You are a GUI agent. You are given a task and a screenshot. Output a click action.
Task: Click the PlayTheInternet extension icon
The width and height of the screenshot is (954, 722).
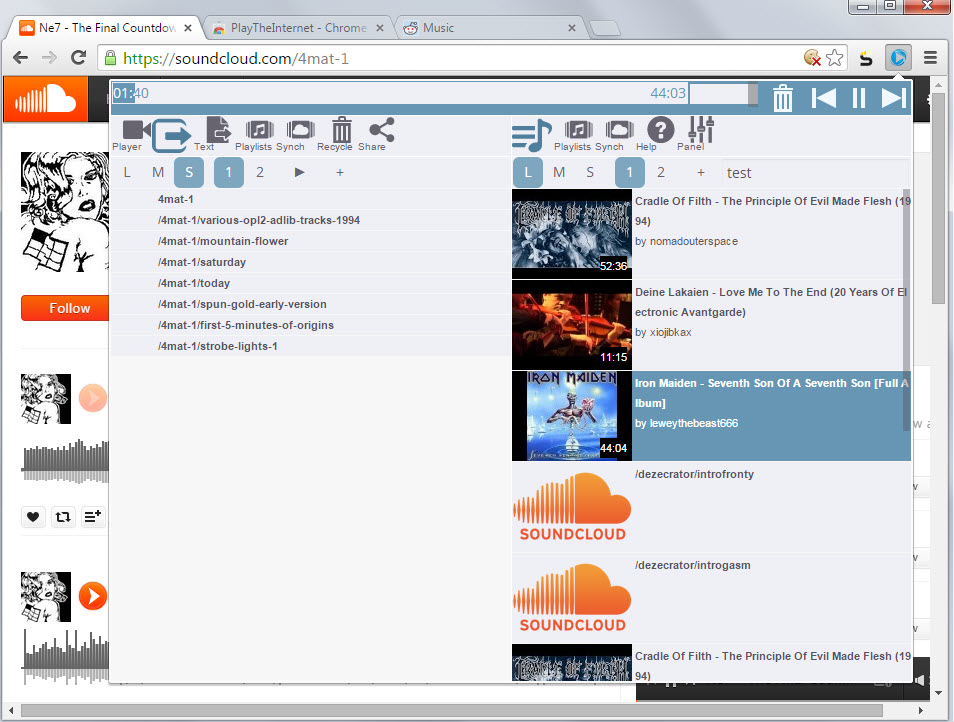(898, 58)
